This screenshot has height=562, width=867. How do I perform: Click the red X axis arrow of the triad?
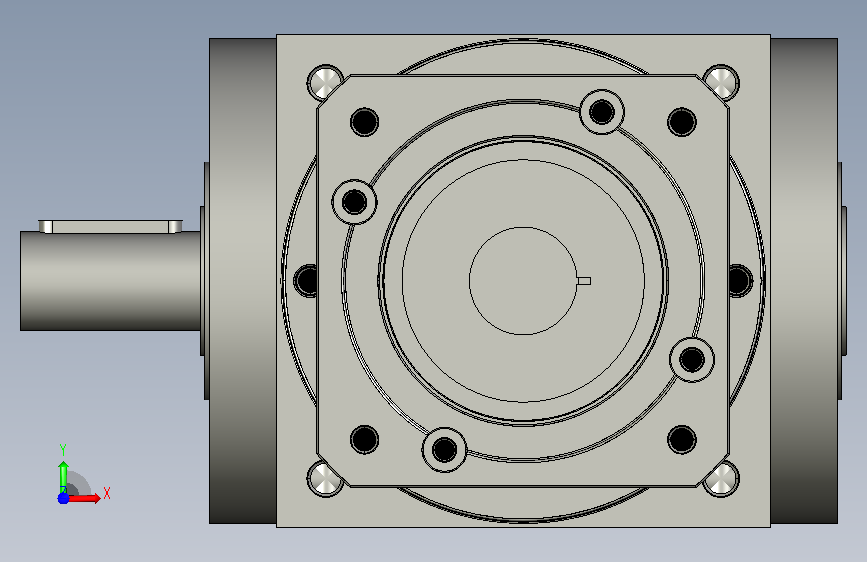pos(85,498)
